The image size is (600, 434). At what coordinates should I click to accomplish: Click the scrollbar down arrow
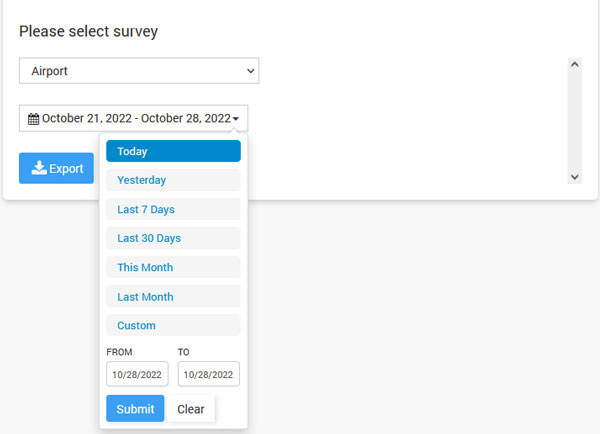[x=574, y=176]
